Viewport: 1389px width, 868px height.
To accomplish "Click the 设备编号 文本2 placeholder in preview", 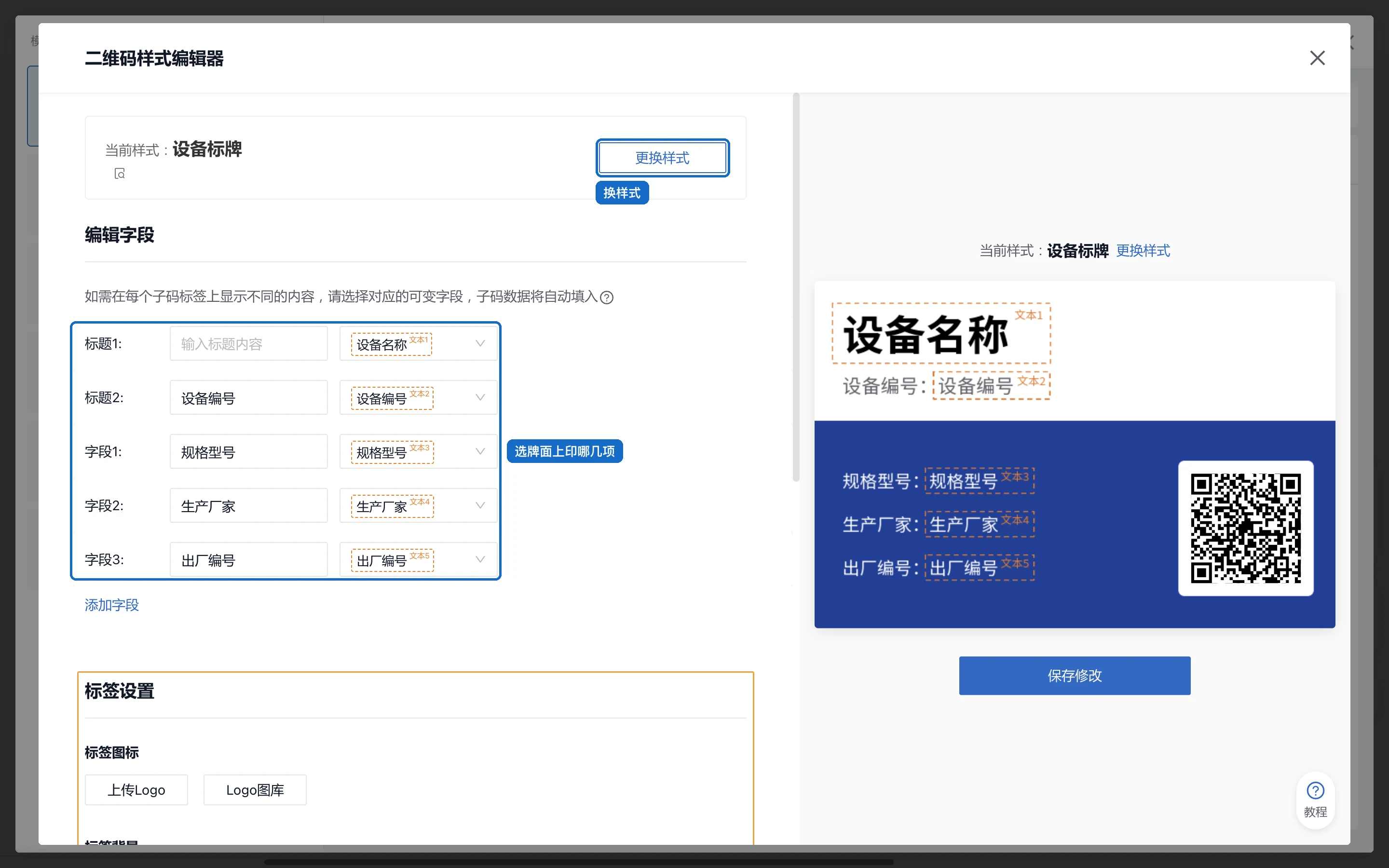I will click(991, 385).
